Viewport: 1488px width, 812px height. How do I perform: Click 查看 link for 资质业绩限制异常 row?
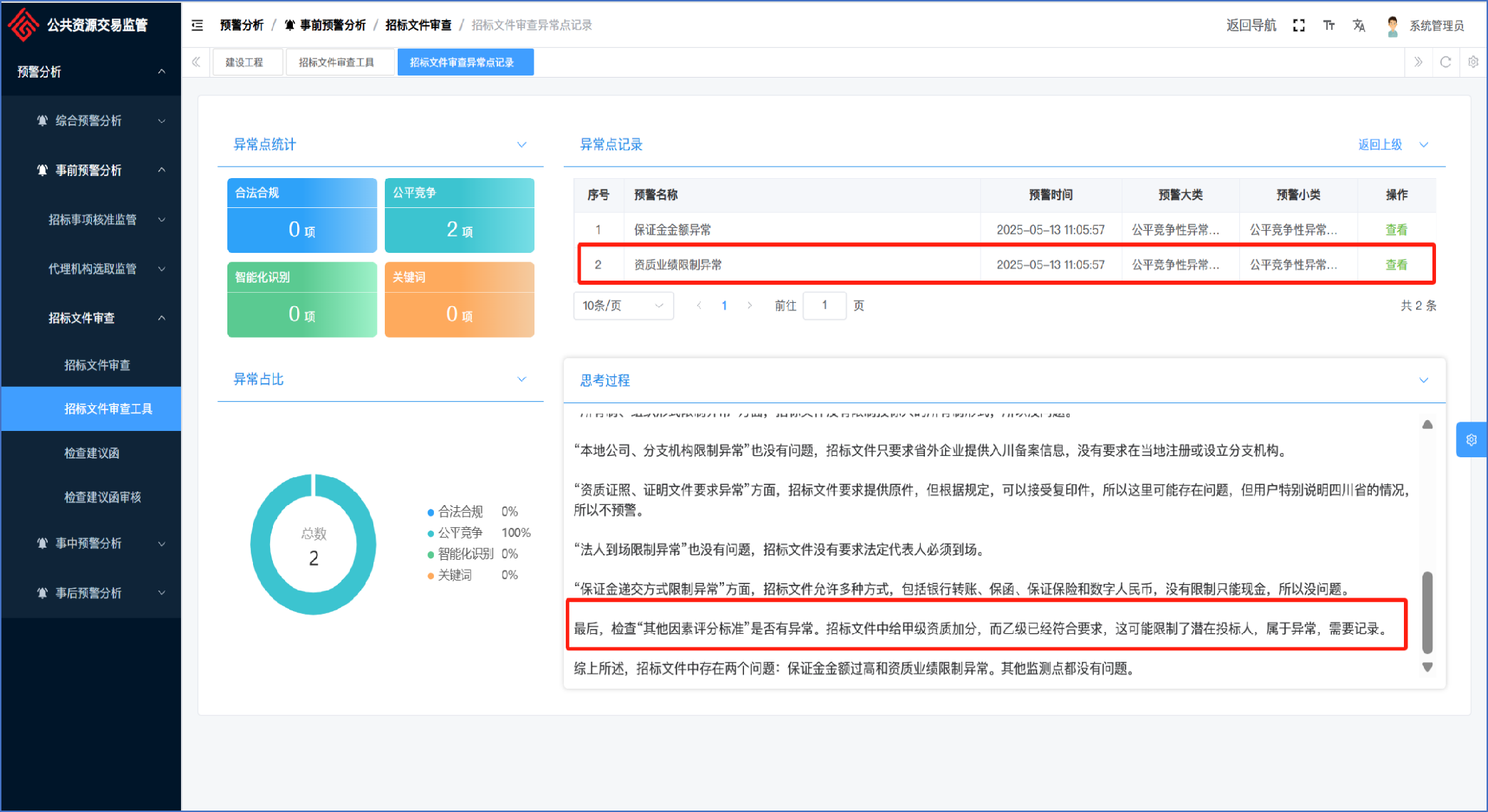tap(1395, 265)
